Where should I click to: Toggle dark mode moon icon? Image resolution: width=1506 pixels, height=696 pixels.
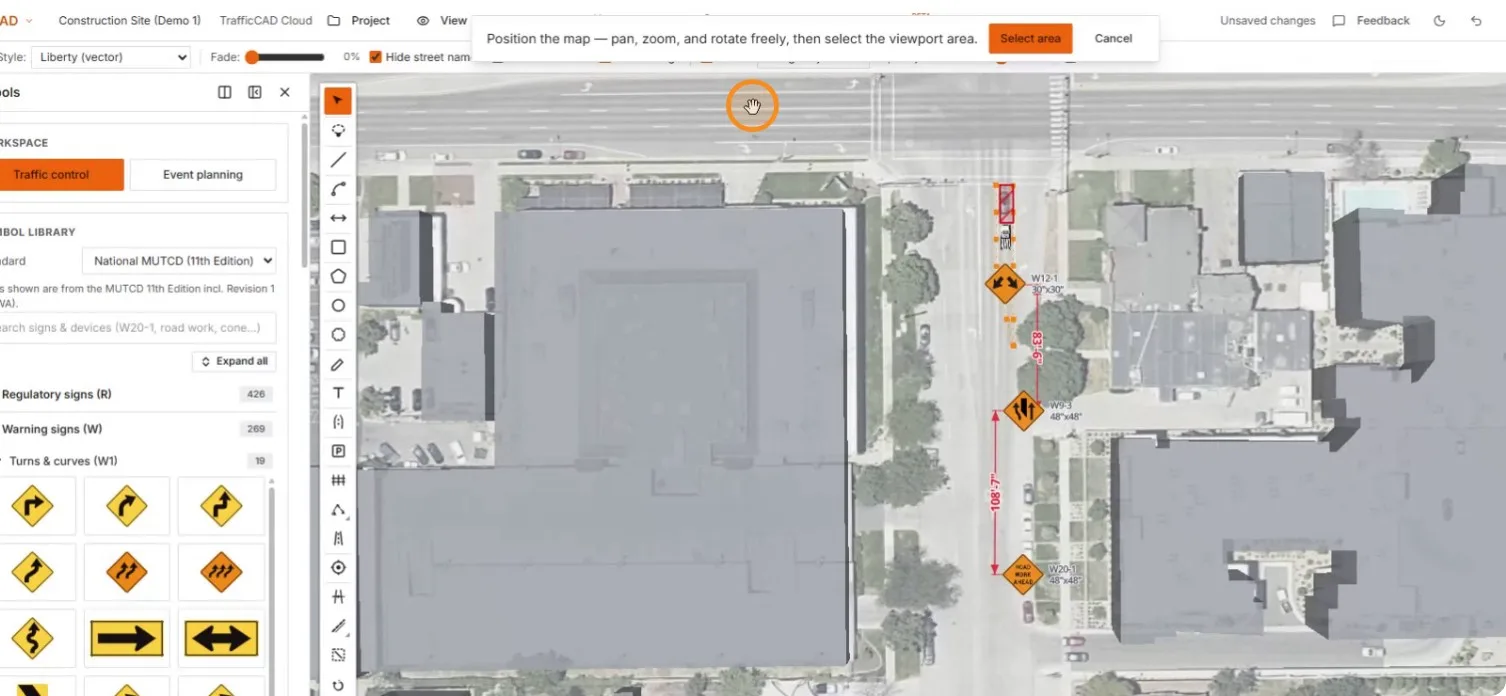pyautogui.click(x=1440, y=20)
